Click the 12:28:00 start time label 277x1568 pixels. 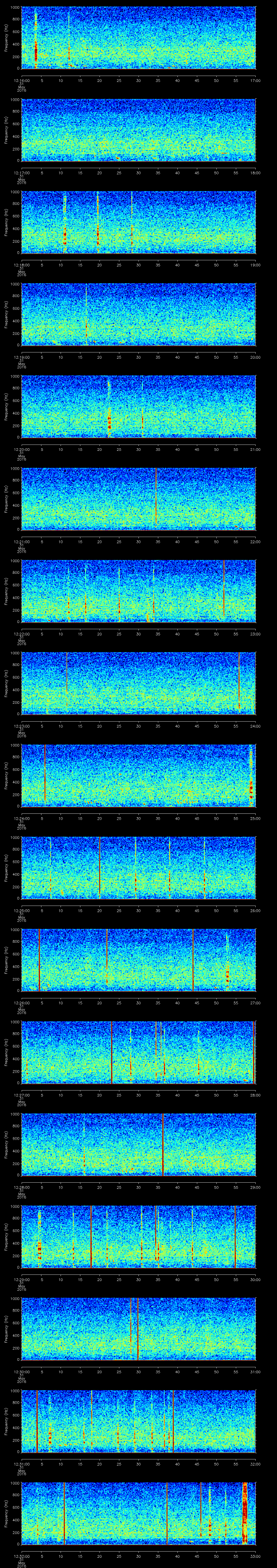pyautogui.click(x=22, y=1187)
